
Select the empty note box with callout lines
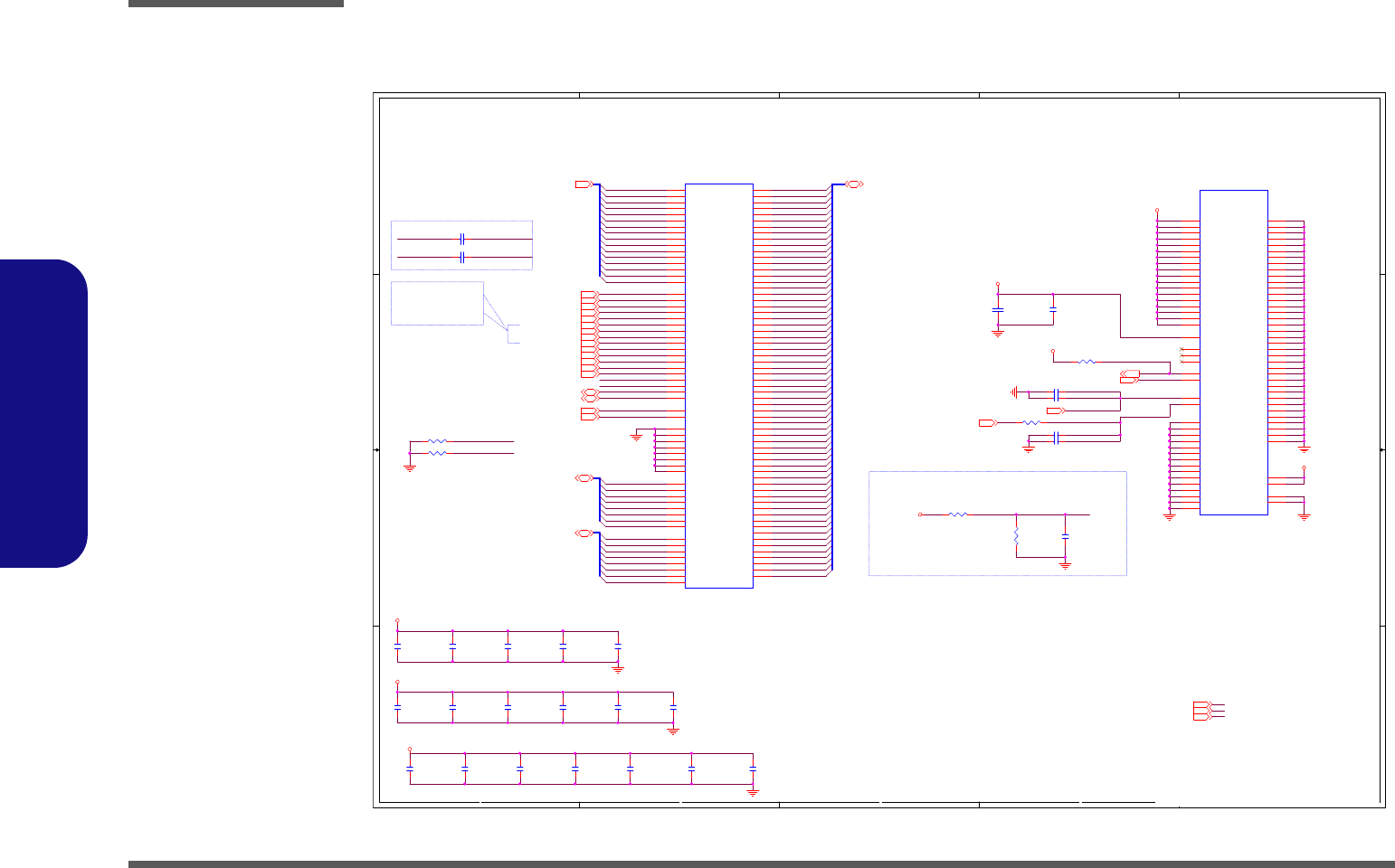[x=437, y=304]
